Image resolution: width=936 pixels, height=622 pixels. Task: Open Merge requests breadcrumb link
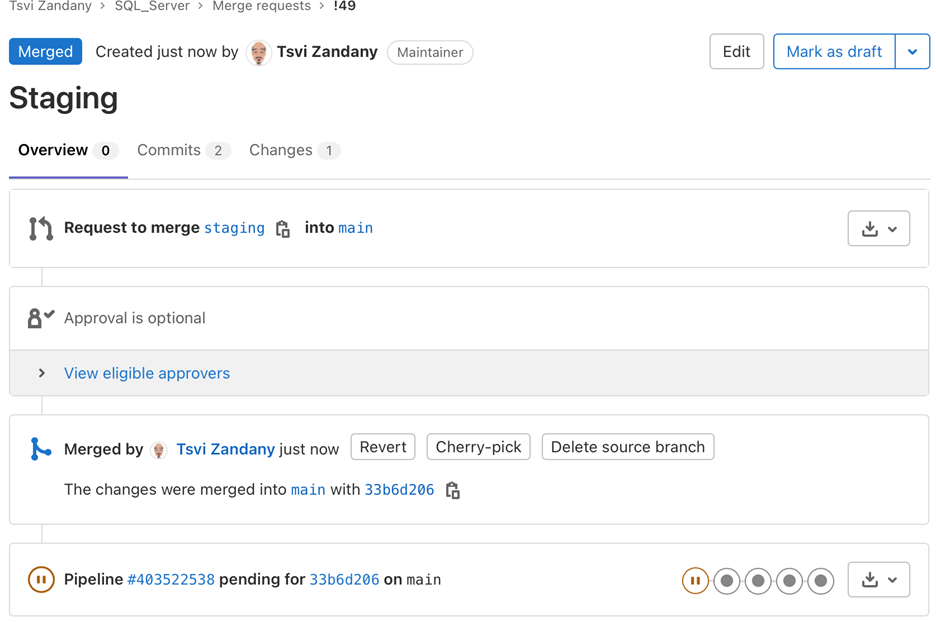point(261,6)
